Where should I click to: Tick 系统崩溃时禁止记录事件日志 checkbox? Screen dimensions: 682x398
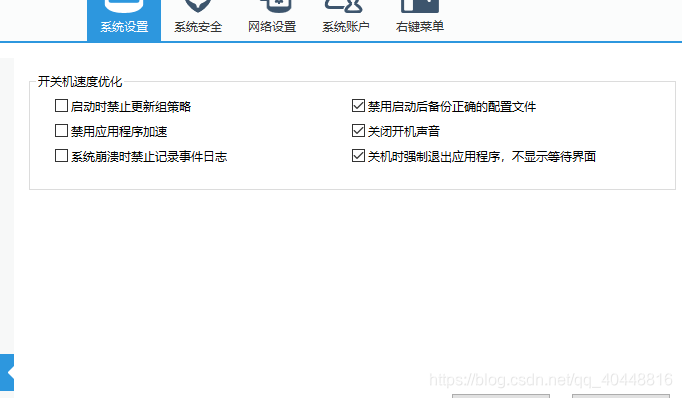tap(61, 156)
